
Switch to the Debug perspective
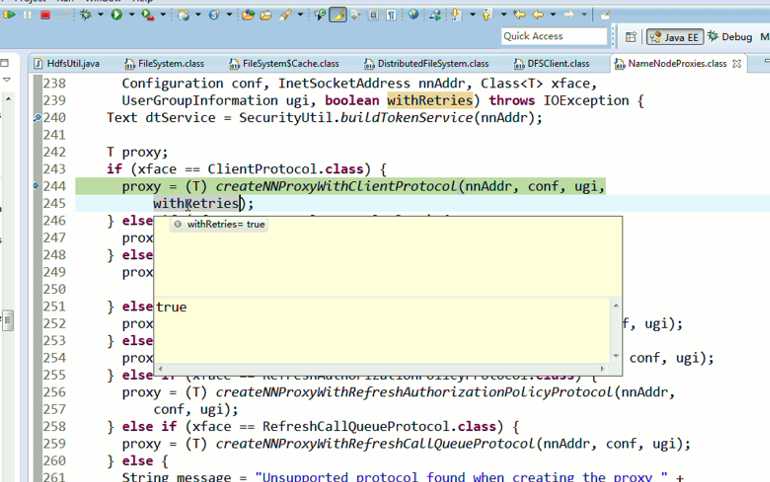730,37
